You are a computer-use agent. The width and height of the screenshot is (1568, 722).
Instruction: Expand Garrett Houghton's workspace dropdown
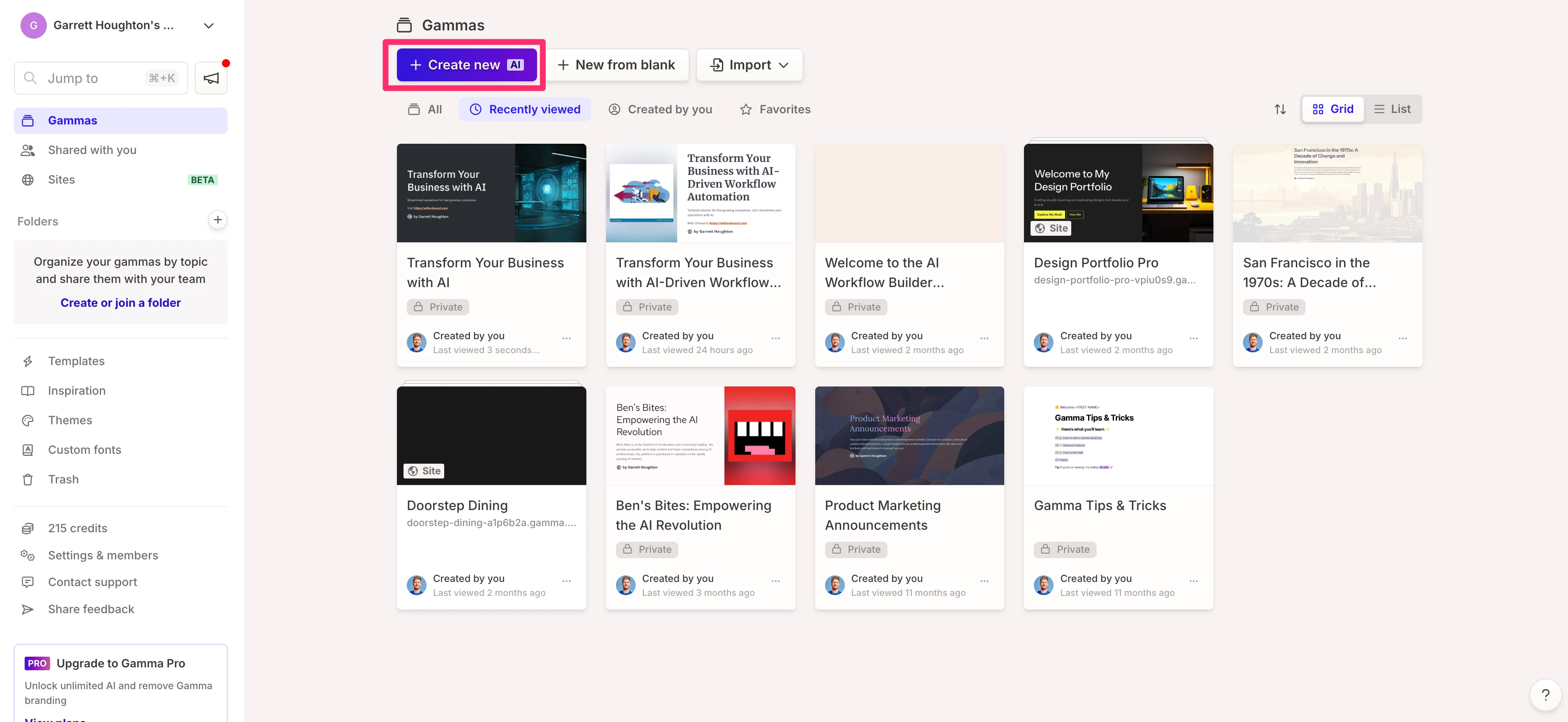coord(208,25)
